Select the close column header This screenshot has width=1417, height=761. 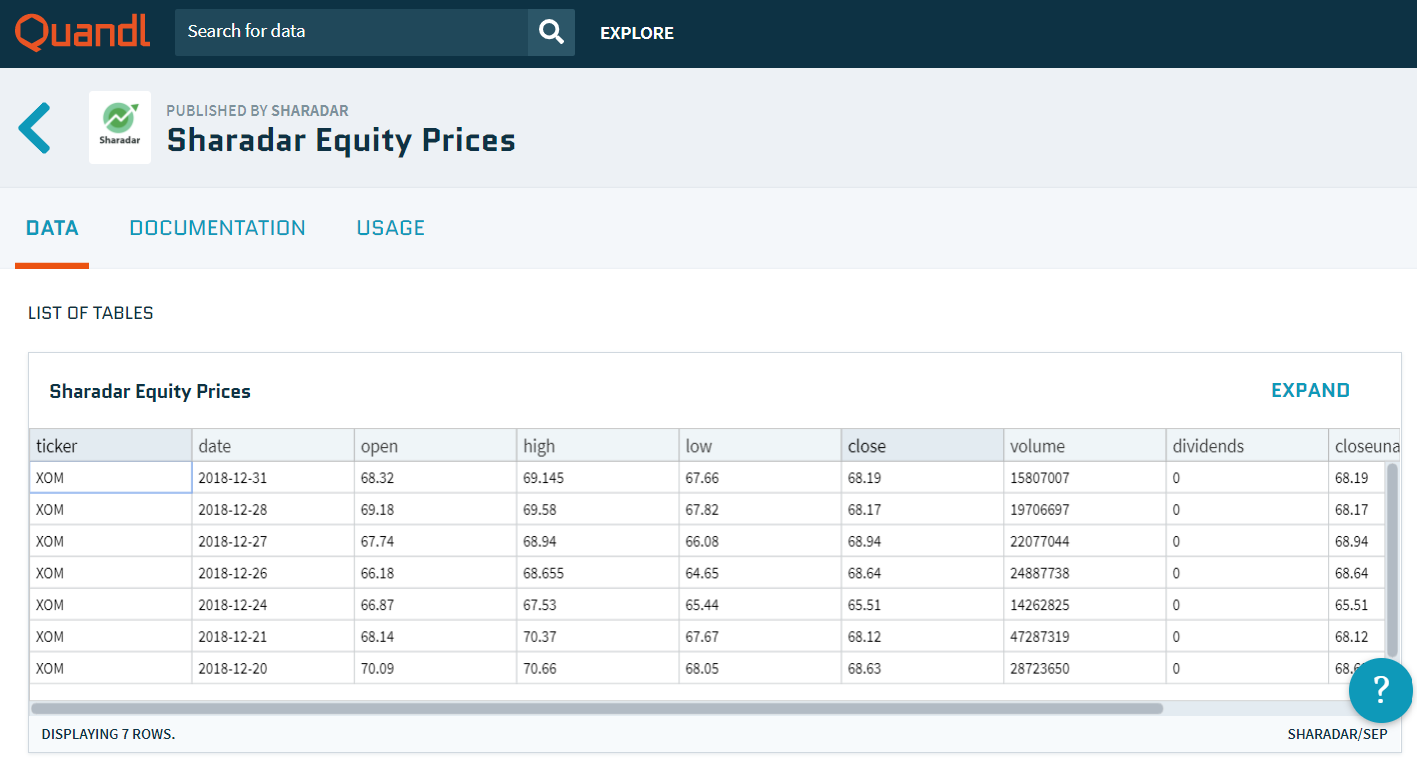pyautogui.click(x=922, y=446)
